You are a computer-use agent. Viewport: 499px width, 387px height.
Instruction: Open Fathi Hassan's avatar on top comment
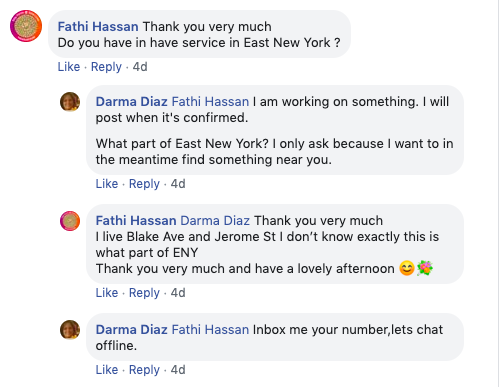point(26,26)
